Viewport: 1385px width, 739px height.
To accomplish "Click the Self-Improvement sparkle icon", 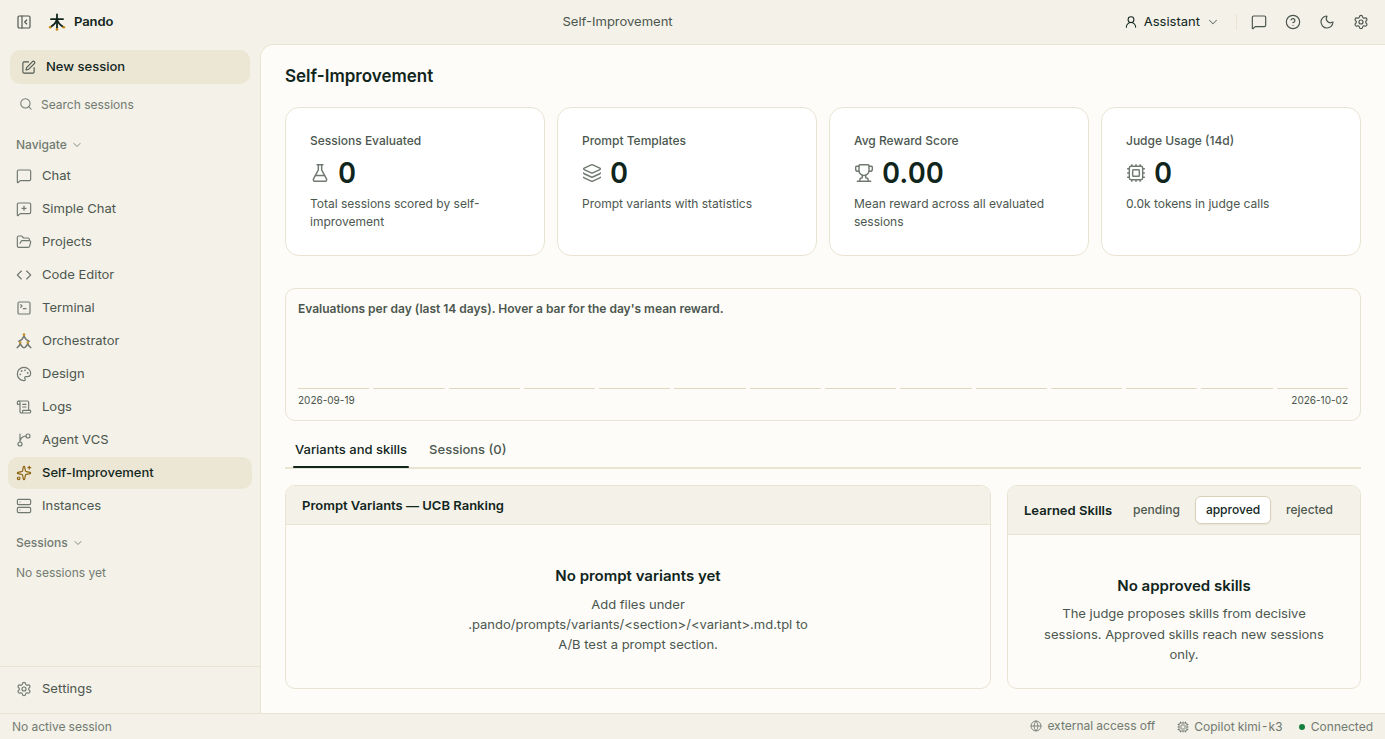I will [x=24, y=473].
